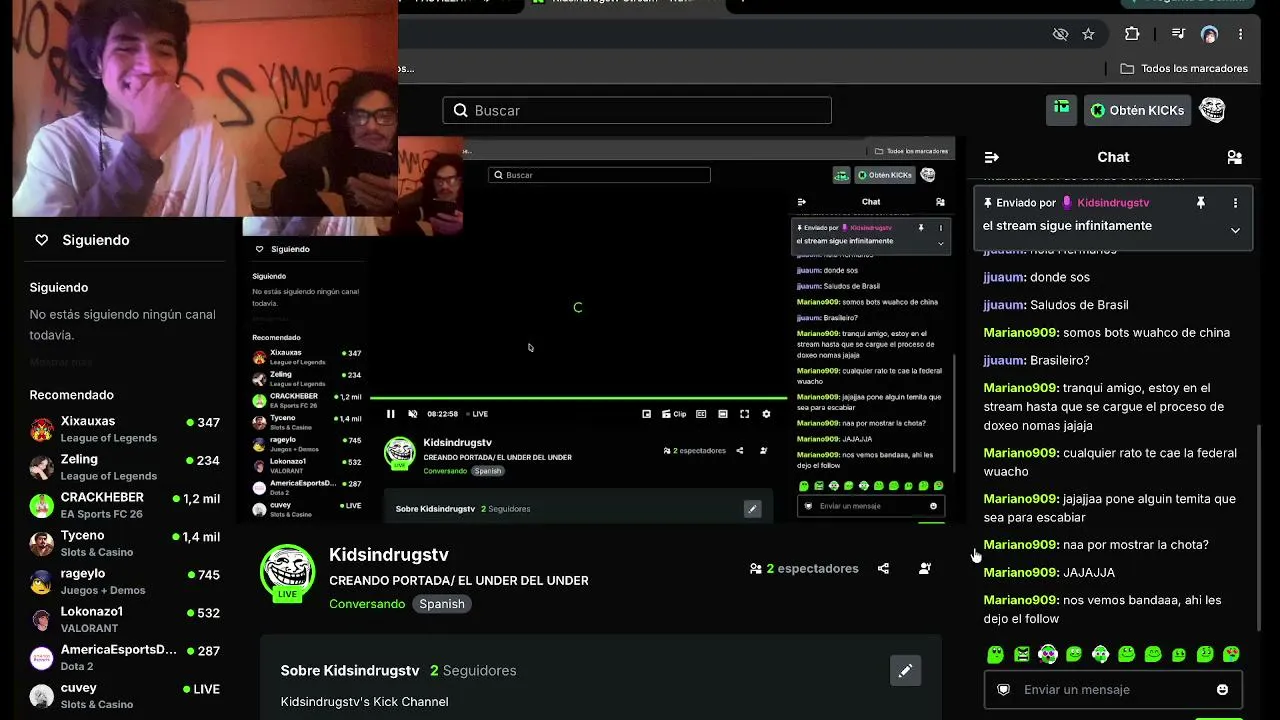Click the user-check icon beside share

[925, 568]
